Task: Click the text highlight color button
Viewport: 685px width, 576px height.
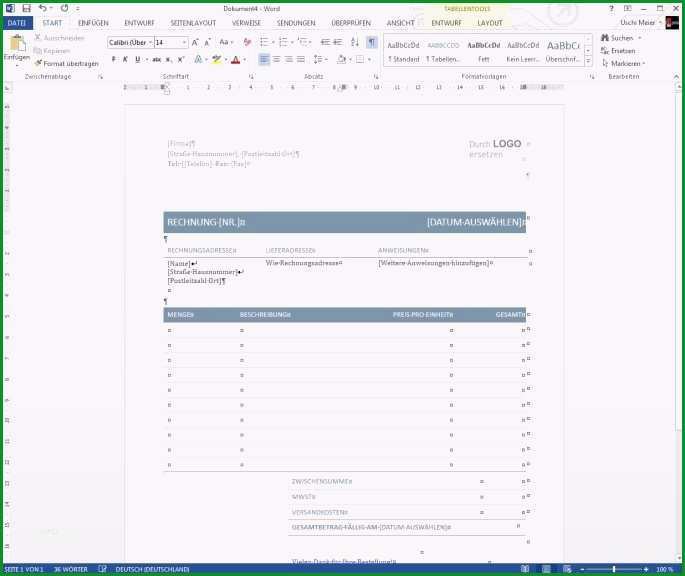Action: click(216, 59)
